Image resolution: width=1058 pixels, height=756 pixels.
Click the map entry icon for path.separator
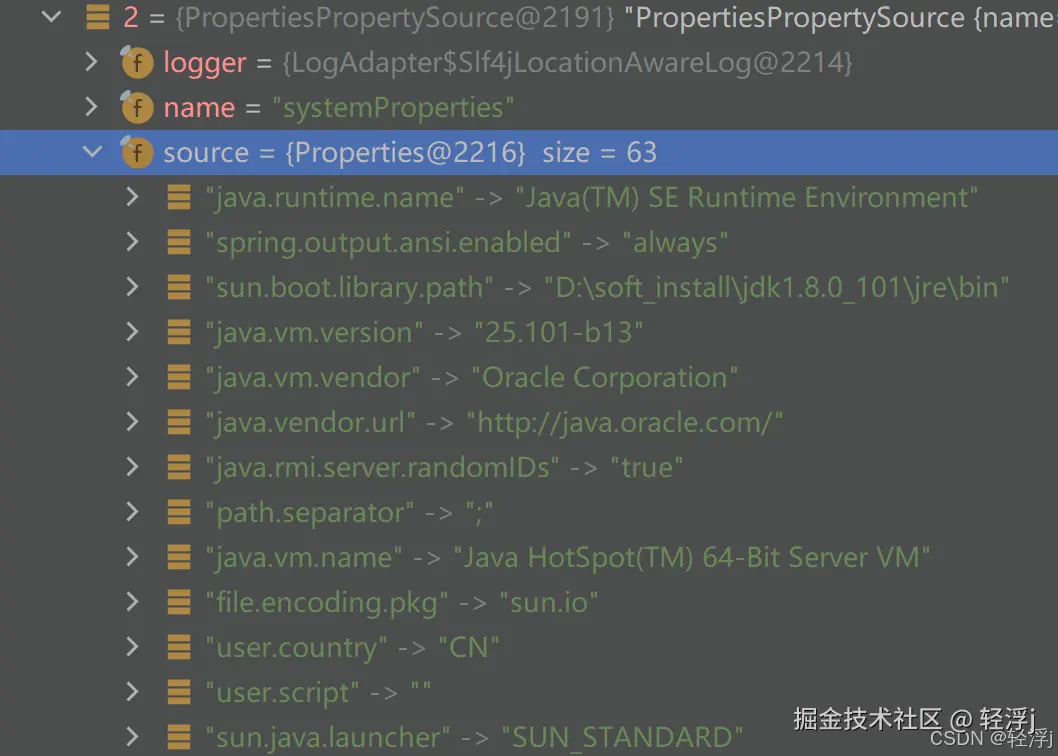tap(179, 512)
